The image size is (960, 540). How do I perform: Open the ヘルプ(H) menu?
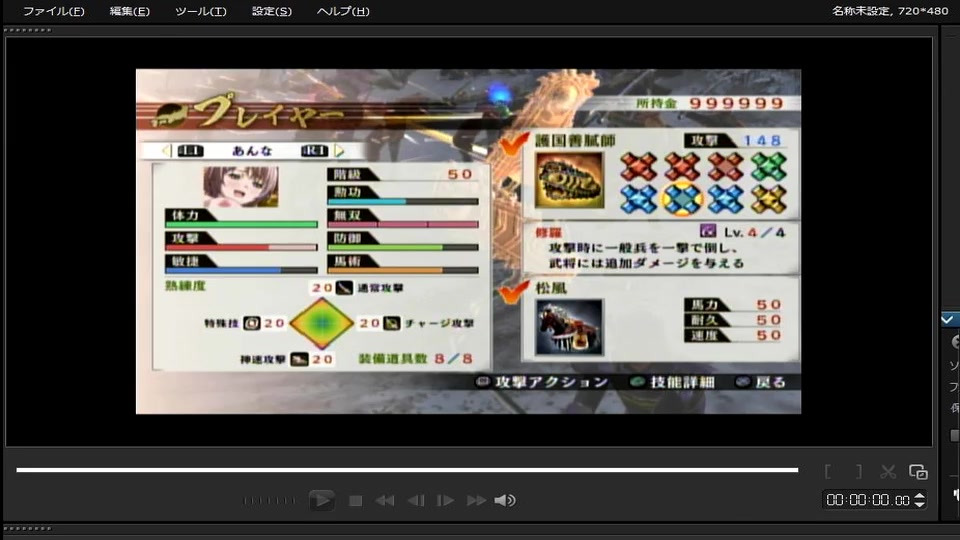343,11
